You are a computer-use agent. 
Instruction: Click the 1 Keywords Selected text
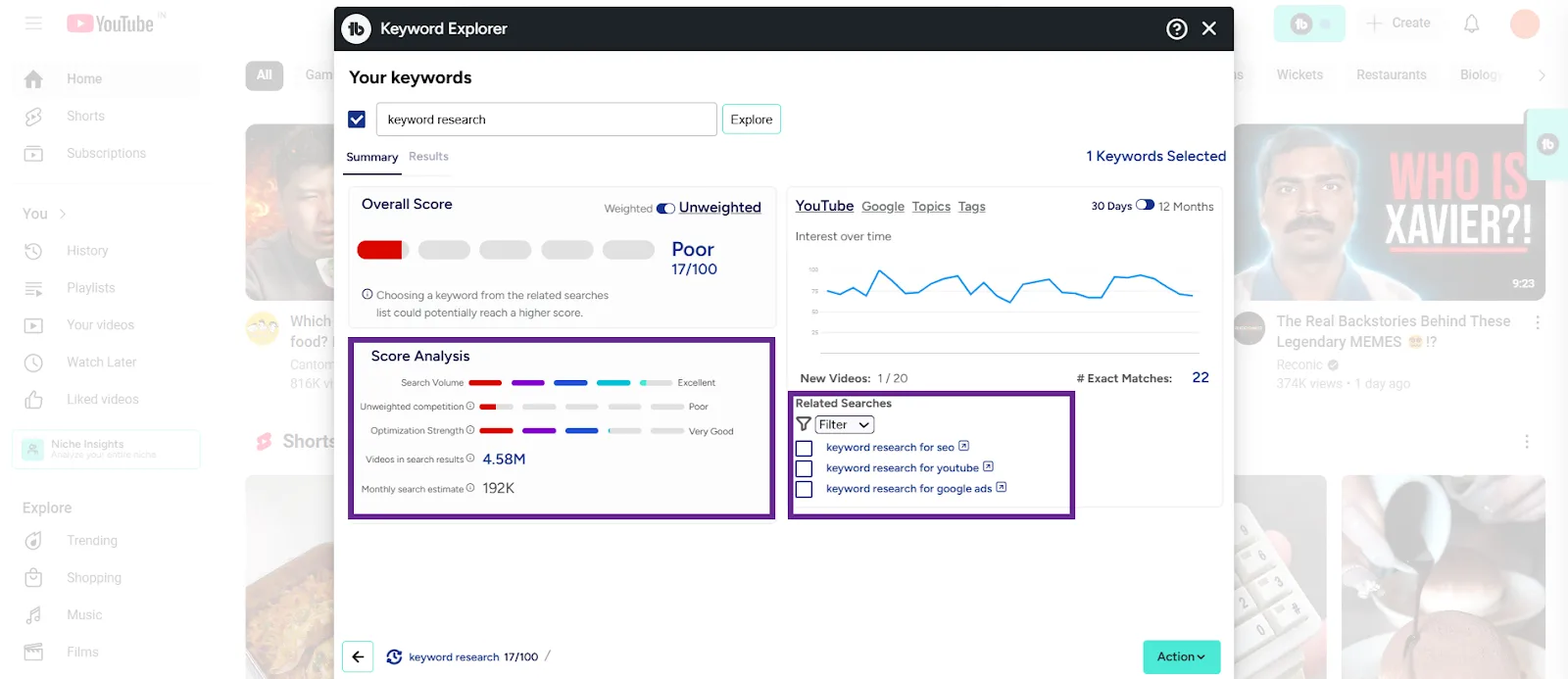point(1155,156)
